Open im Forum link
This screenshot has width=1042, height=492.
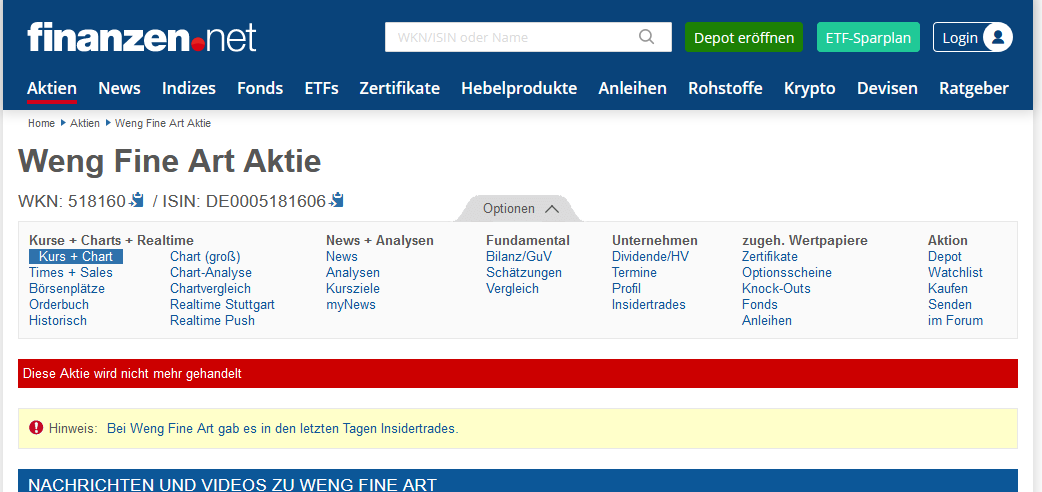[956, 320]
